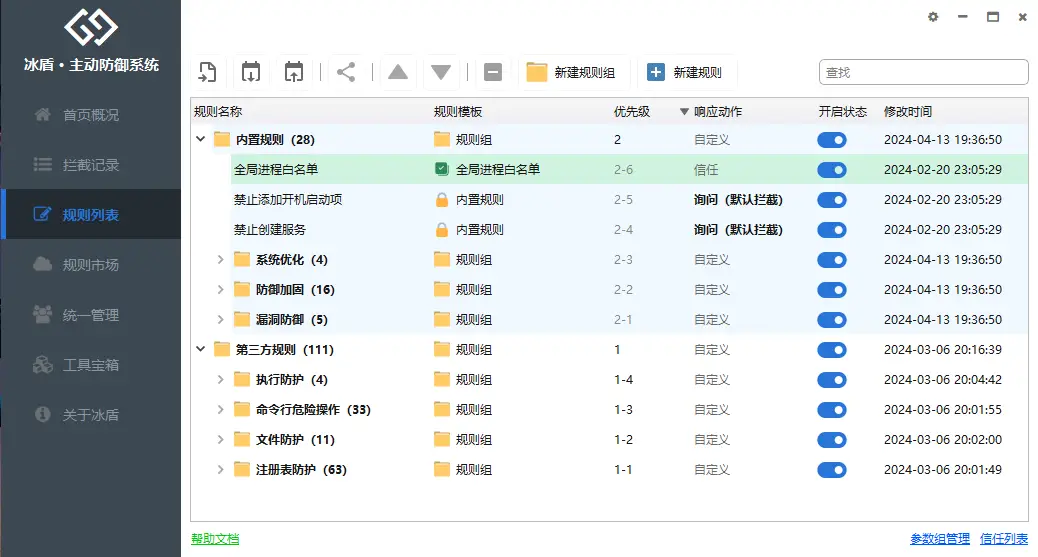Click the download-arrow toolbar icon

[x=251, y=72]
